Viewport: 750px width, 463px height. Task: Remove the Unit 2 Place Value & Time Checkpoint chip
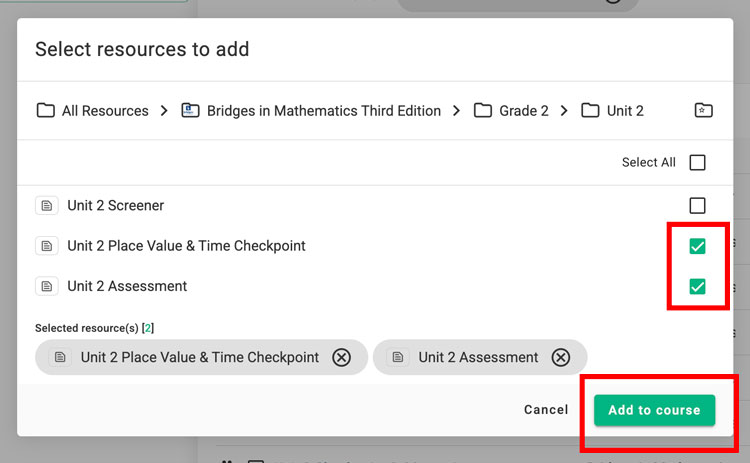click(x=342, y=357)
